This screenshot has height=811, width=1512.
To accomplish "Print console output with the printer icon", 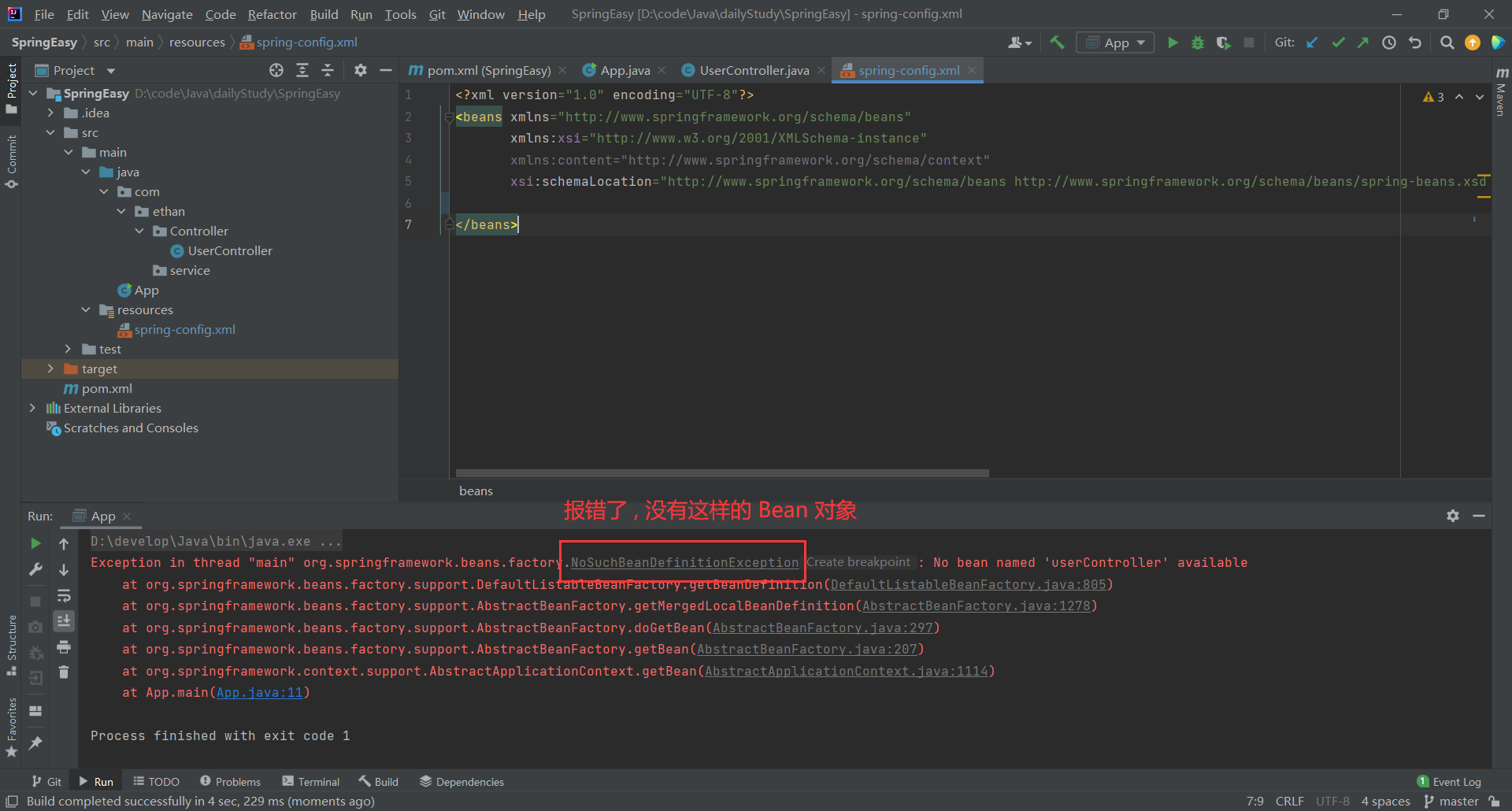I will coord(64,646).
